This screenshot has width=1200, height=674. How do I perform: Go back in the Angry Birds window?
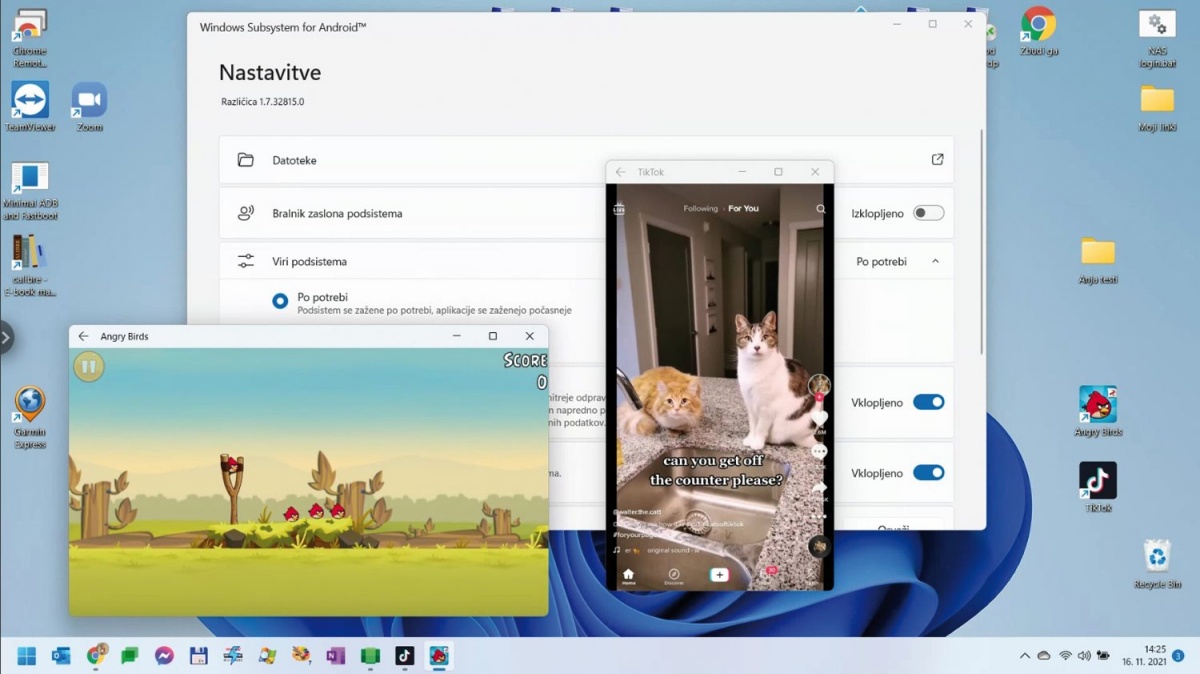[x=83, y=337]
